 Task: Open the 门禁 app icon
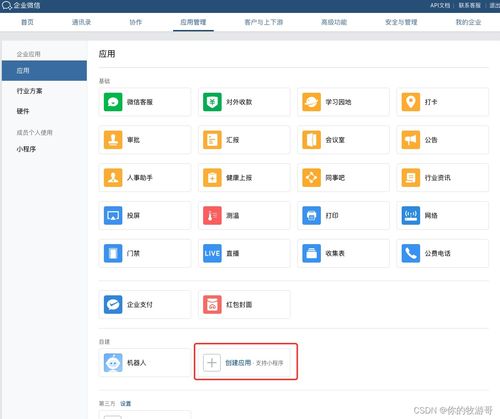tap(113, 253)
